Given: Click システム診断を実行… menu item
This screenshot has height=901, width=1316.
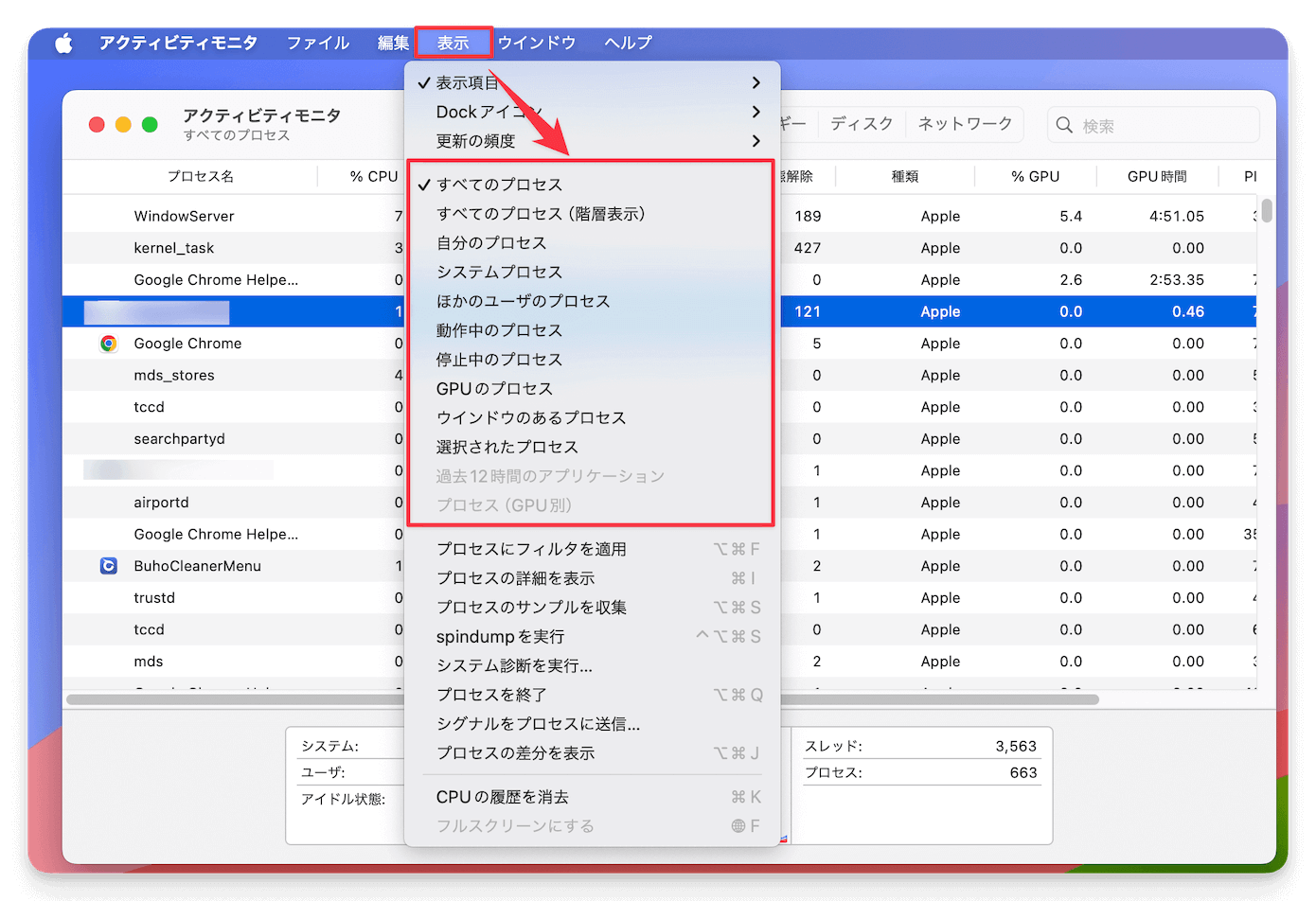Looking at the screenshot, I should point(592,666).
